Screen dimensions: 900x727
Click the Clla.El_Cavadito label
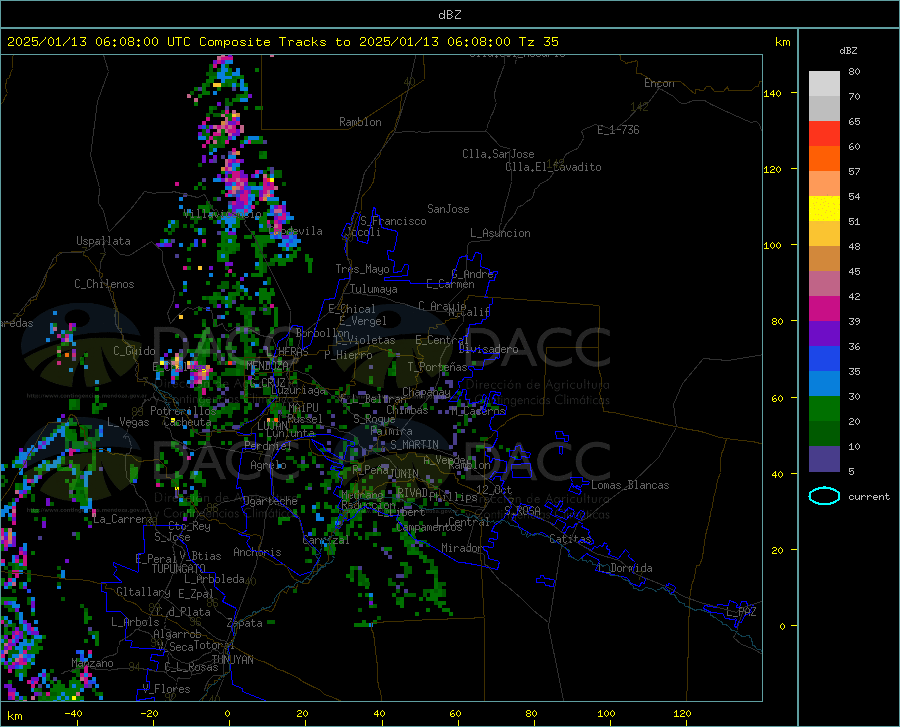click(x=553, y=167)
